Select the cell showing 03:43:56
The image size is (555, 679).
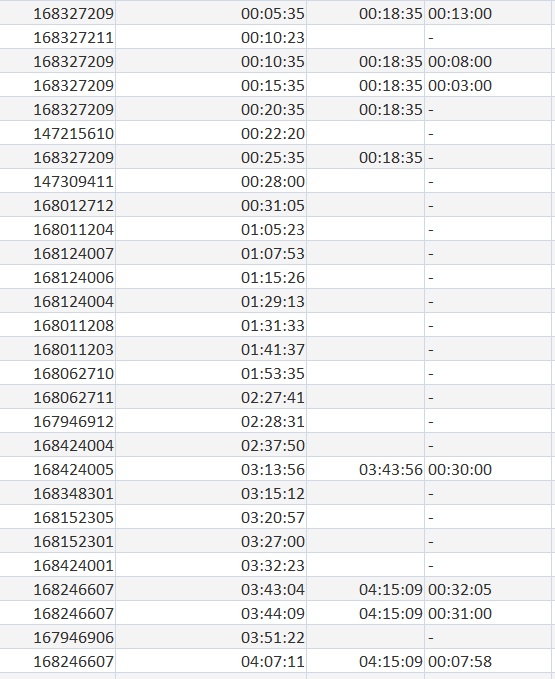click(365, 469)
